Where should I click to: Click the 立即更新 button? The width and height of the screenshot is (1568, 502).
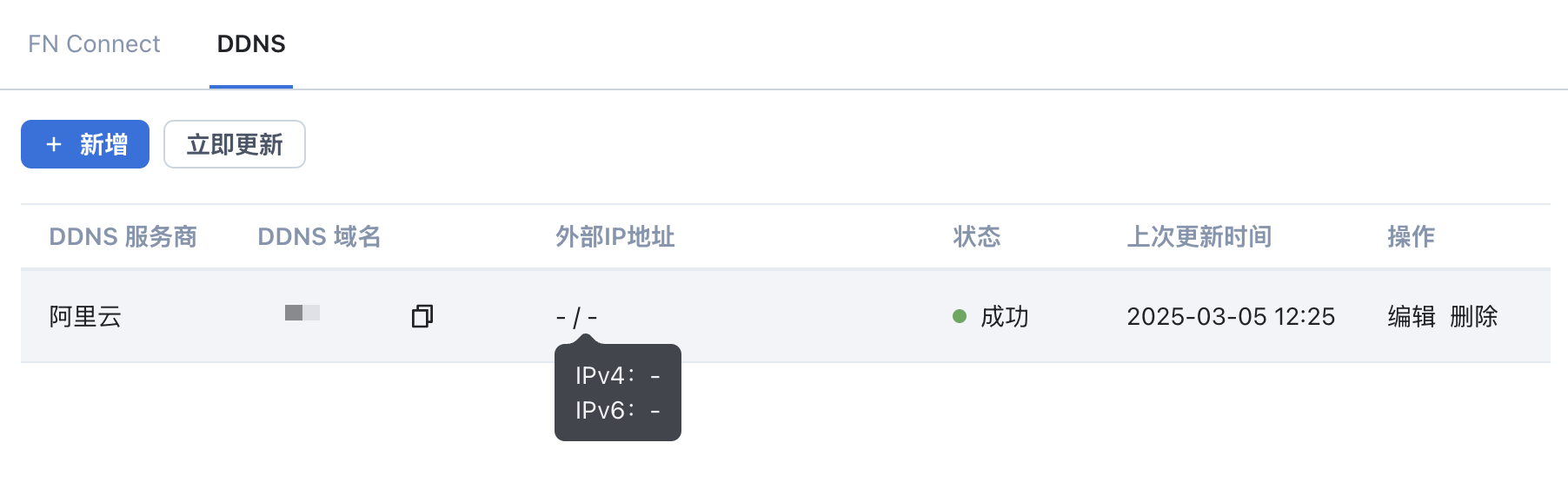point(235,144)
